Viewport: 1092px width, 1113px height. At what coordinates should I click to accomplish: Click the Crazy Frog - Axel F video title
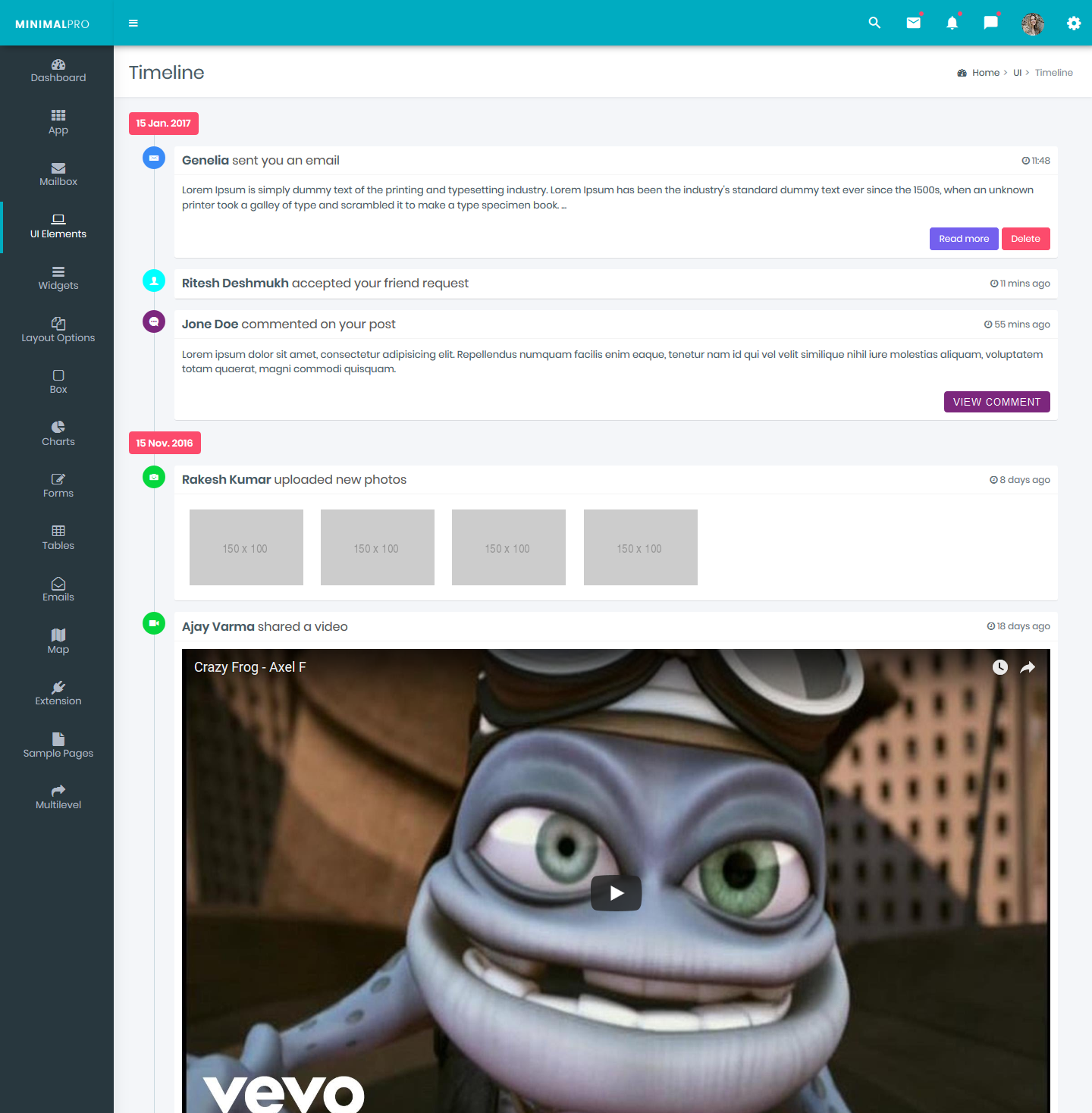[250, 667]
